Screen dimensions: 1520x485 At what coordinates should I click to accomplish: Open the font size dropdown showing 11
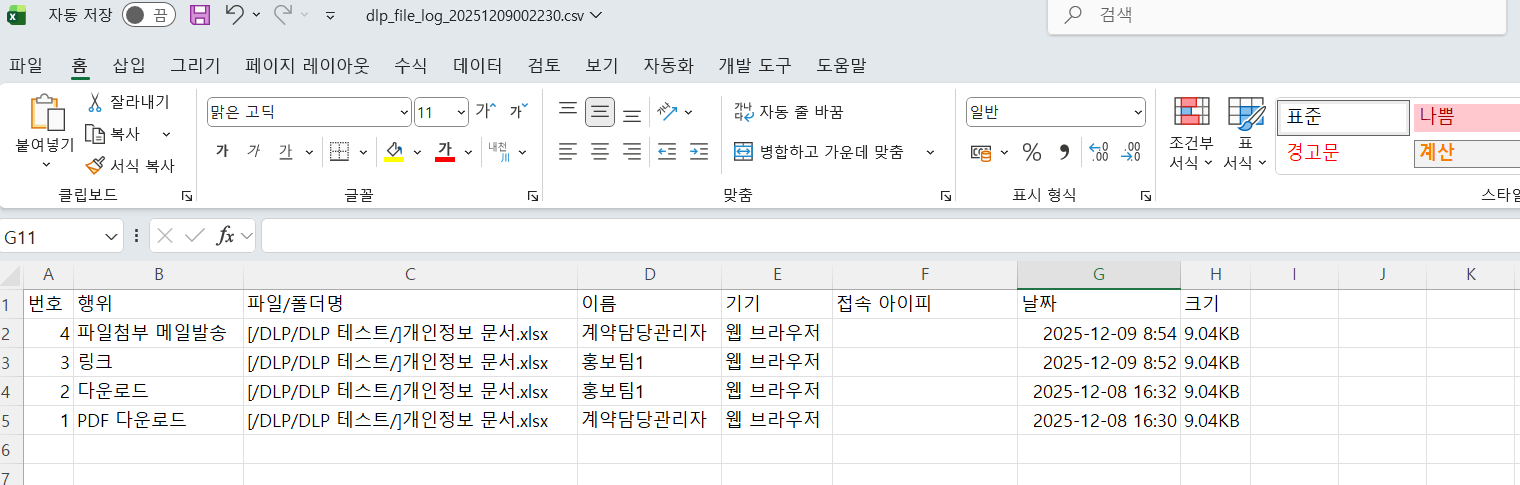(461, 112)
